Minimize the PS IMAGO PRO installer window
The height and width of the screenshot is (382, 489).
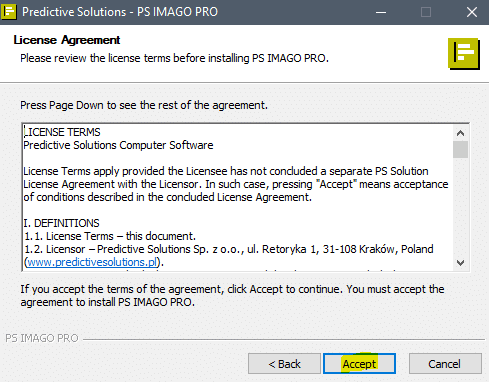381,12
